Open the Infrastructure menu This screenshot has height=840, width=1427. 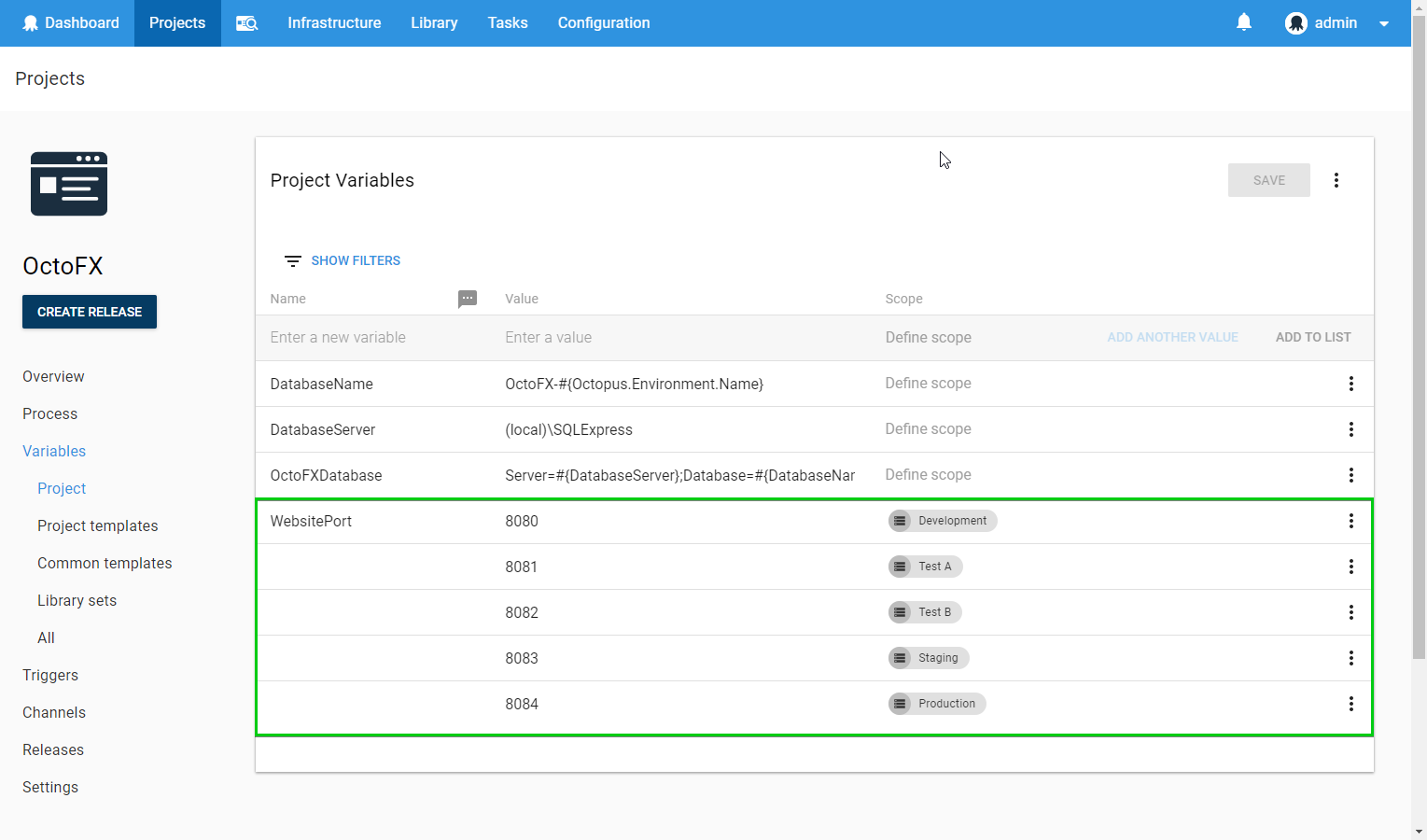(334, 23)
